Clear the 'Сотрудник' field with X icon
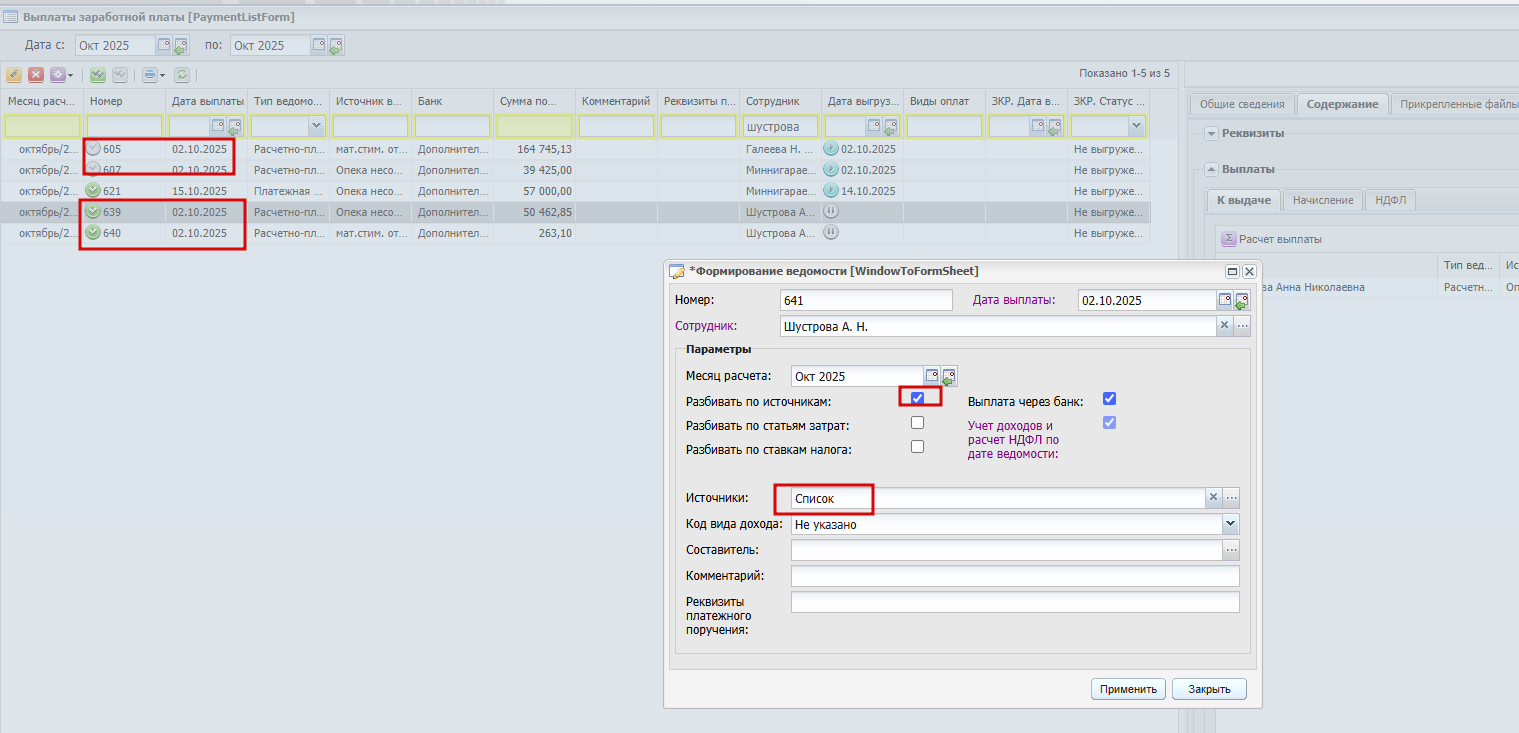This screenshot has width=1519, height=733. pos(1224,326)
